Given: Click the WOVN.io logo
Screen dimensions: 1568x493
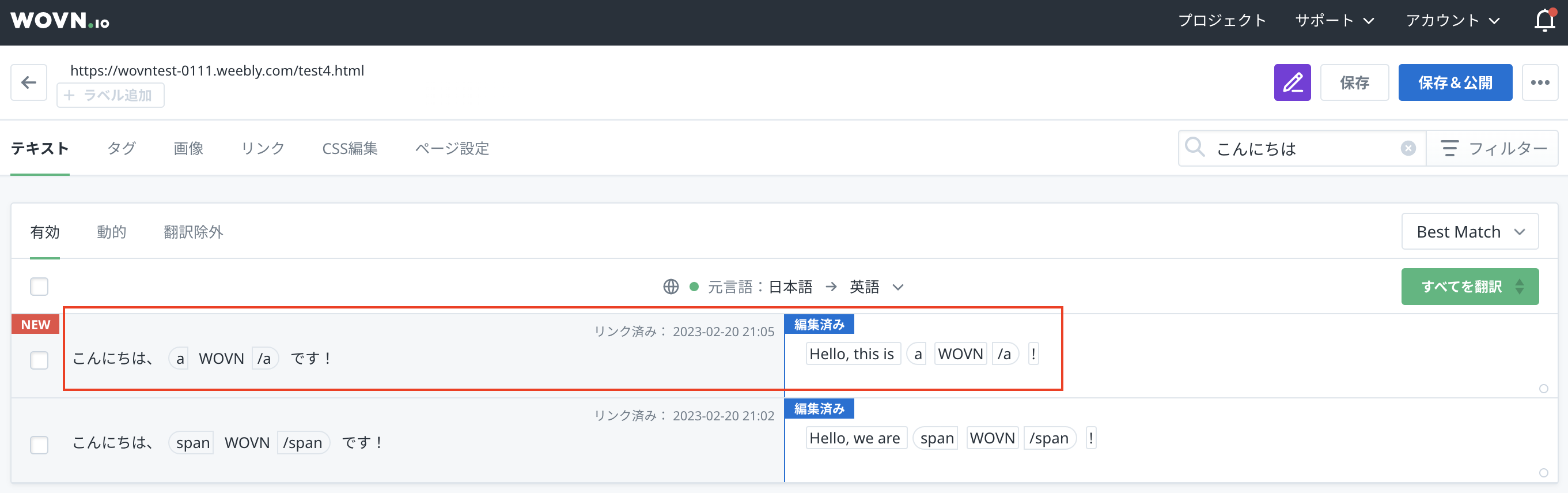Looking at the screenshot, I should tap(60, 21).
